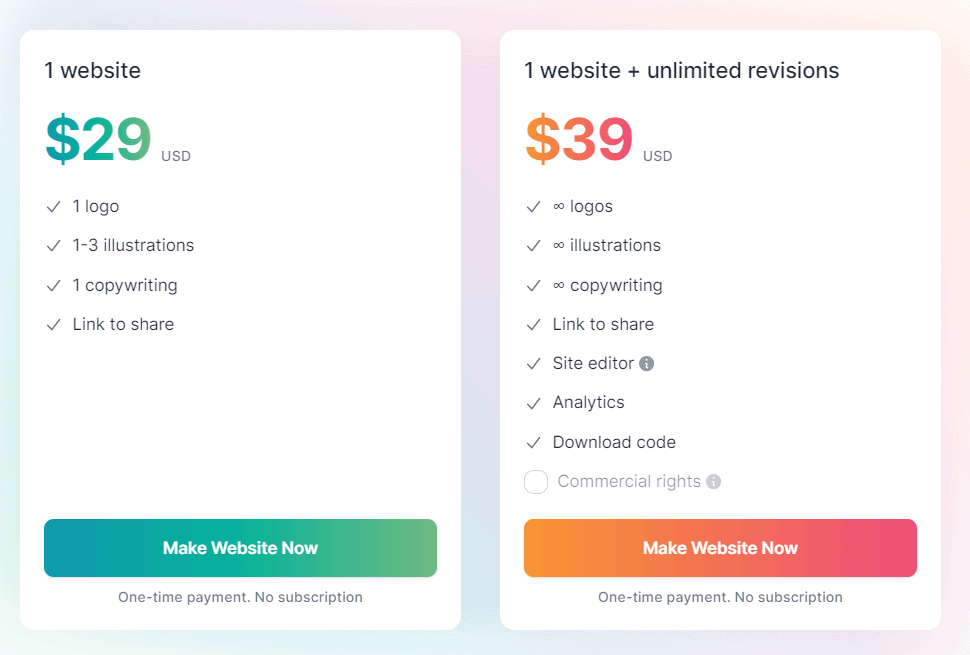The width and height of the screenshot is (970, 655).
Task: Click the info icon next to Site editor
Action: (646, 363)
